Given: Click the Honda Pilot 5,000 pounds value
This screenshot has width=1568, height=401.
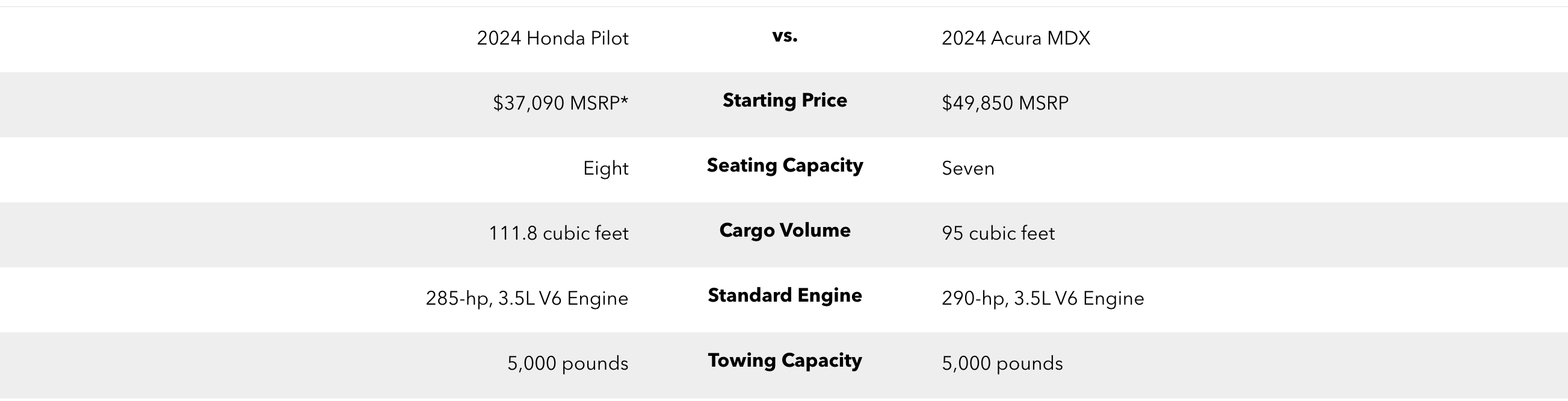Looking at the screenshot, I should [x=567, y=364].
